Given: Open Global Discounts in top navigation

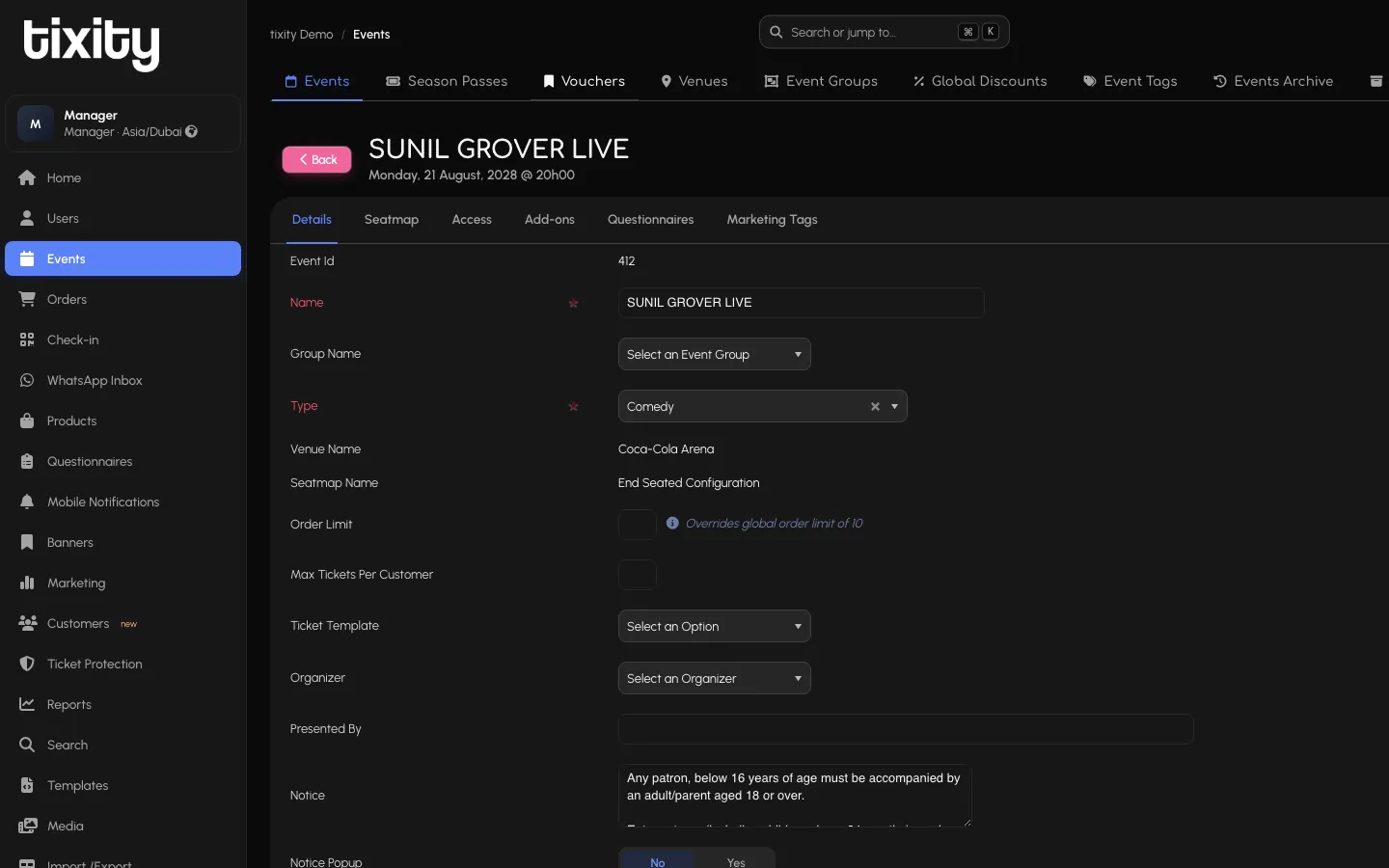Looking at the screenshot, I should (980, 81).
